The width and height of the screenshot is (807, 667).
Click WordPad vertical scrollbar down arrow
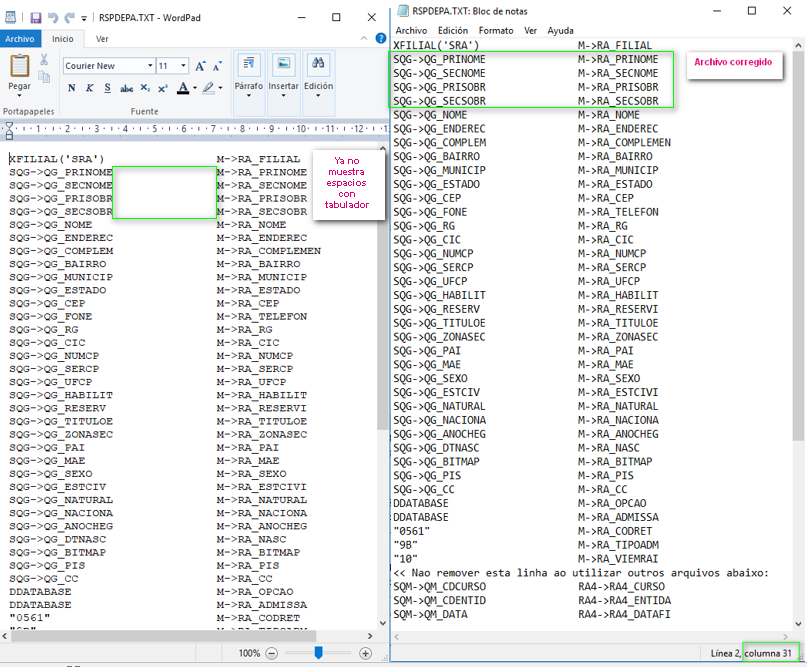(x=382, y=623)
